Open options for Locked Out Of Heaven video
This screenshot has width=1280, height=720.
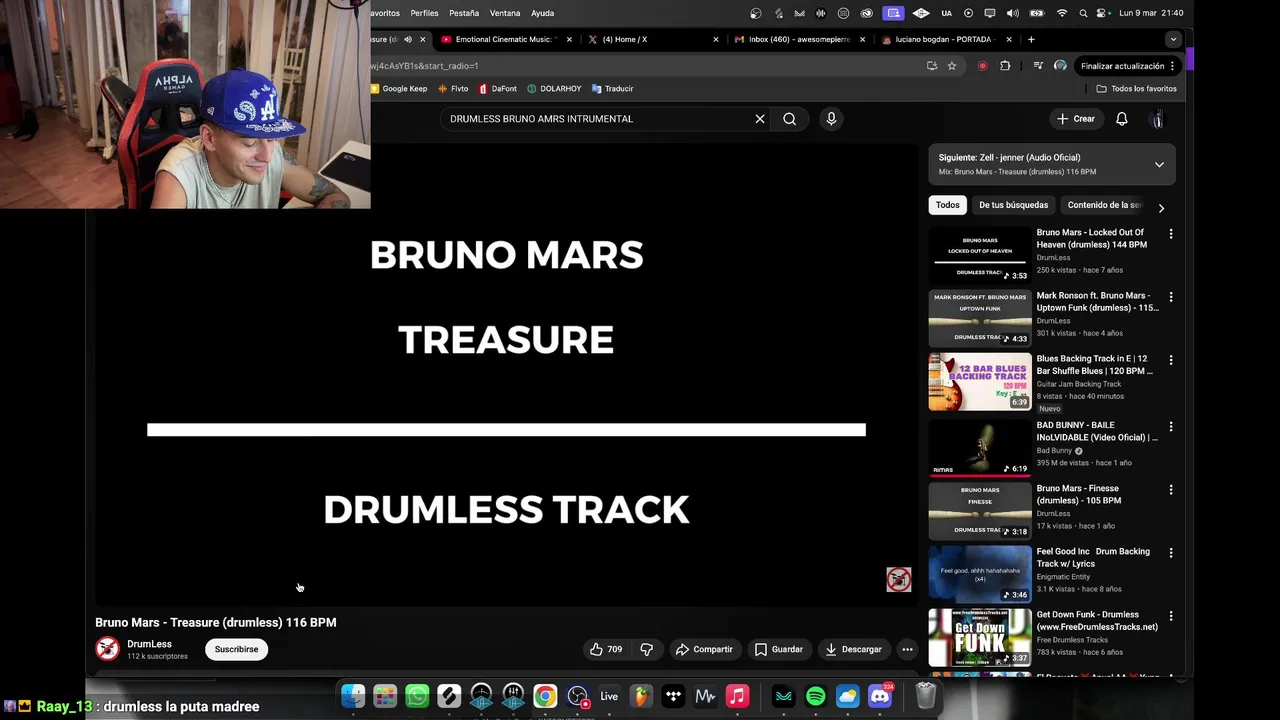(x=1171, y=234)
